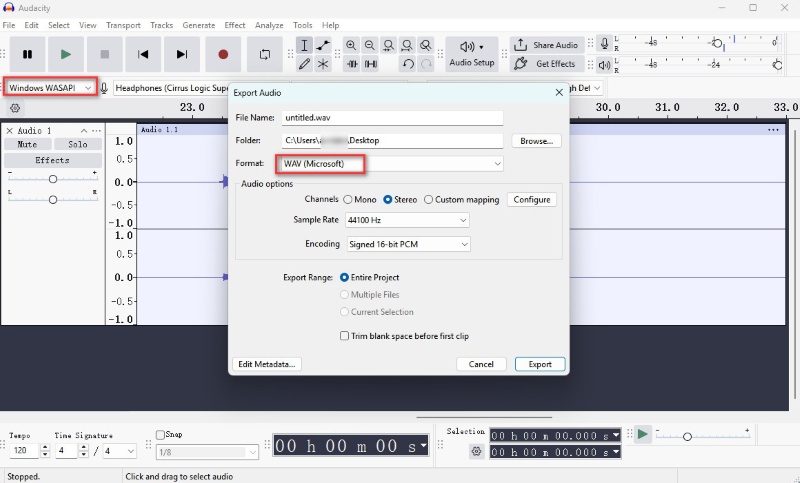800x483 pixels.
Task: Choose the Envelope tool
Action: point(323,45)
